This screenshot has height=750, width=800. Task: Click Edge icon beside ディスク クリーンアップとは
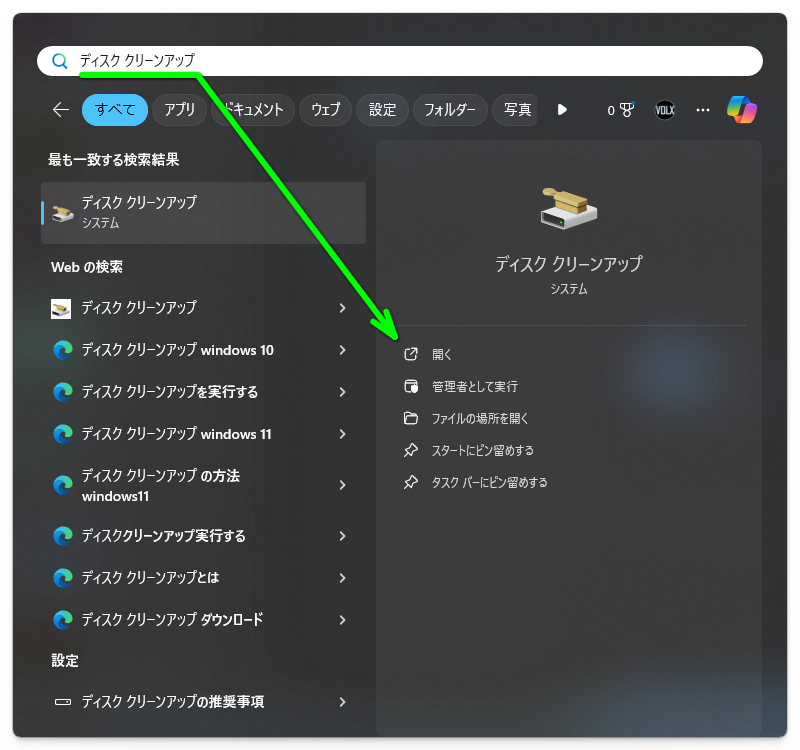tap(63, 578)
